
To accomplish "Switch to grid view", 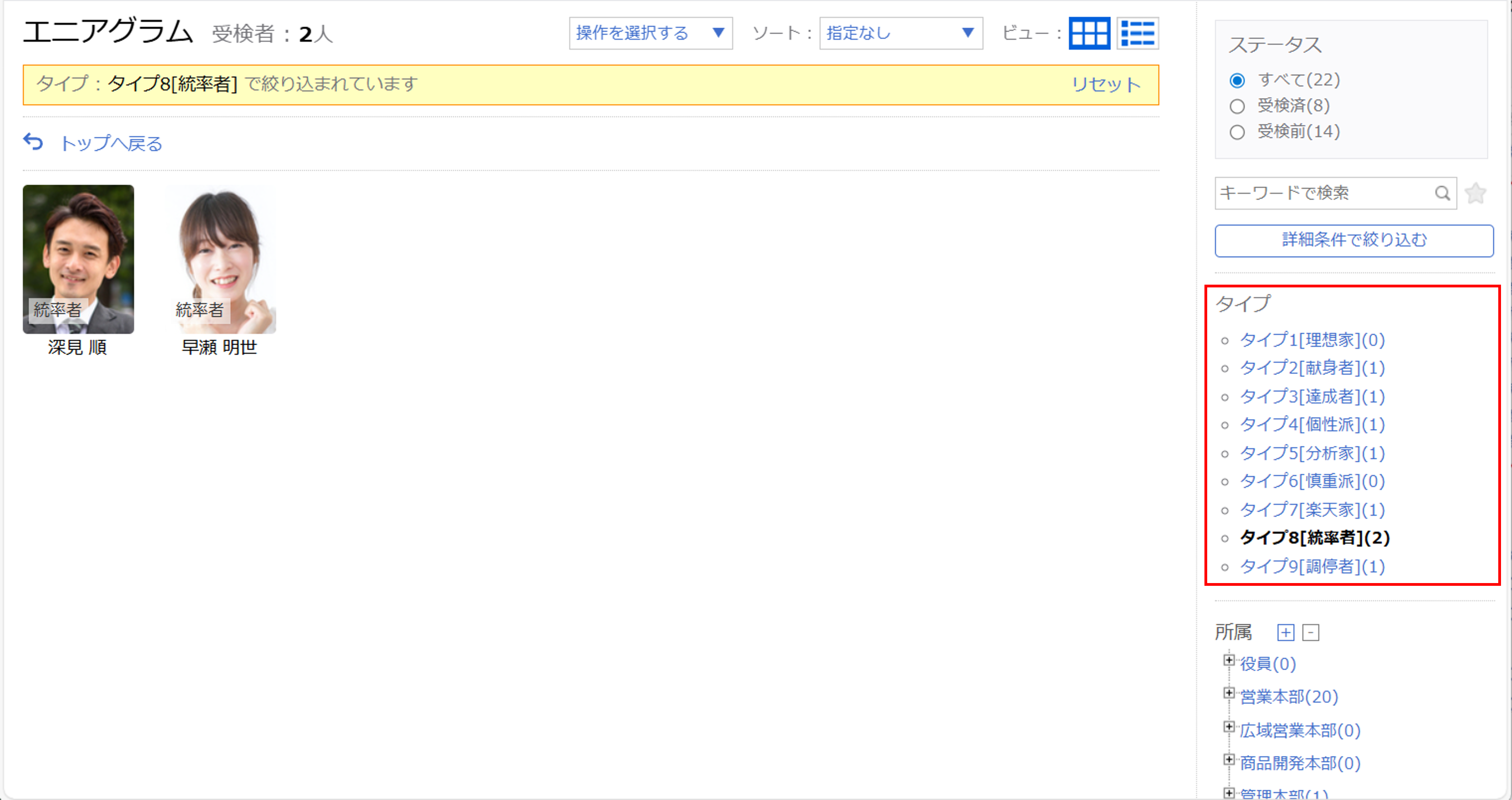I will pyautogui.click(x=1089, y=33).
